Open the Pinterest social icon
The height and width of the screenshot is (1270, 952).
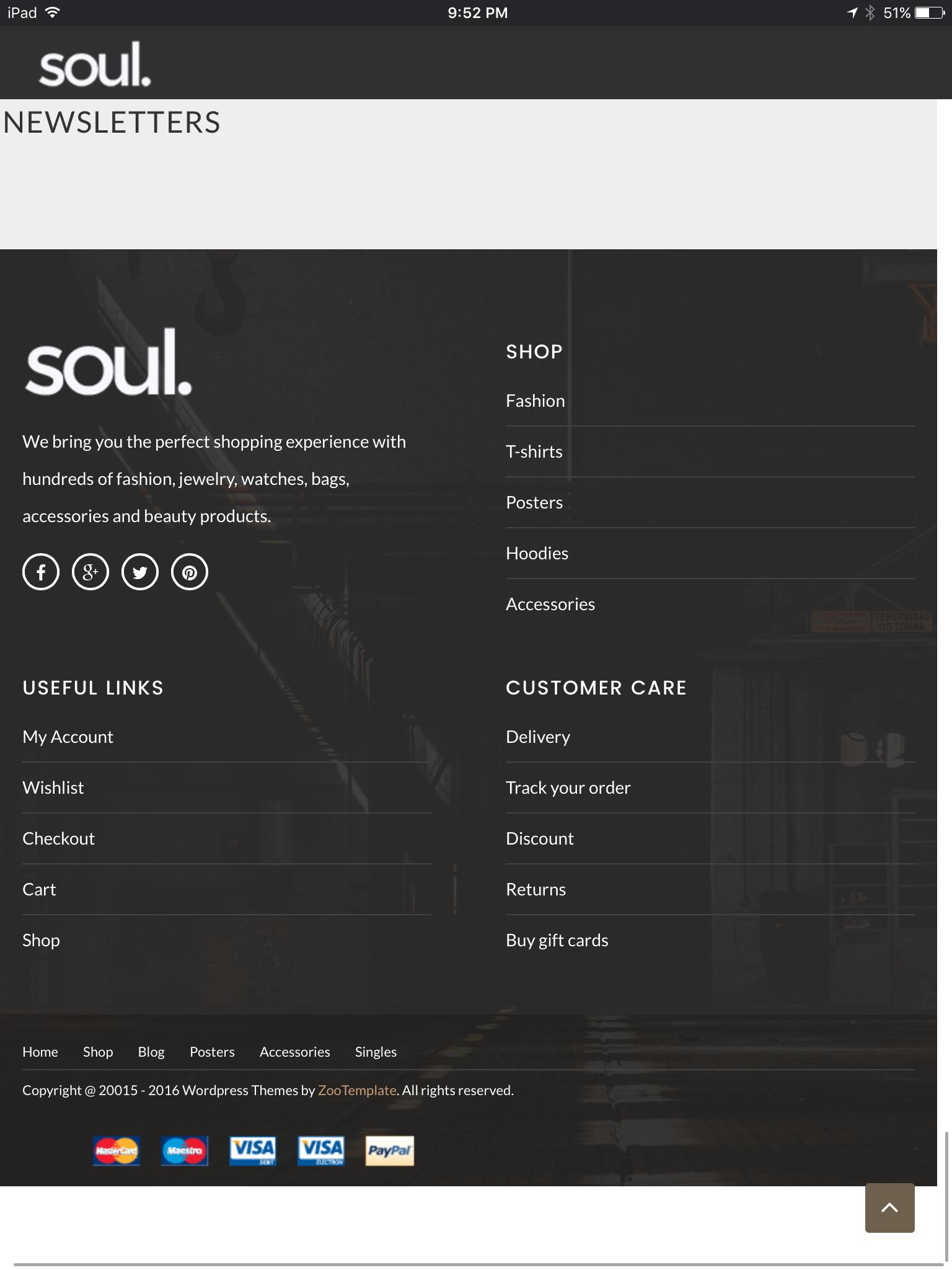click(190, 572)
